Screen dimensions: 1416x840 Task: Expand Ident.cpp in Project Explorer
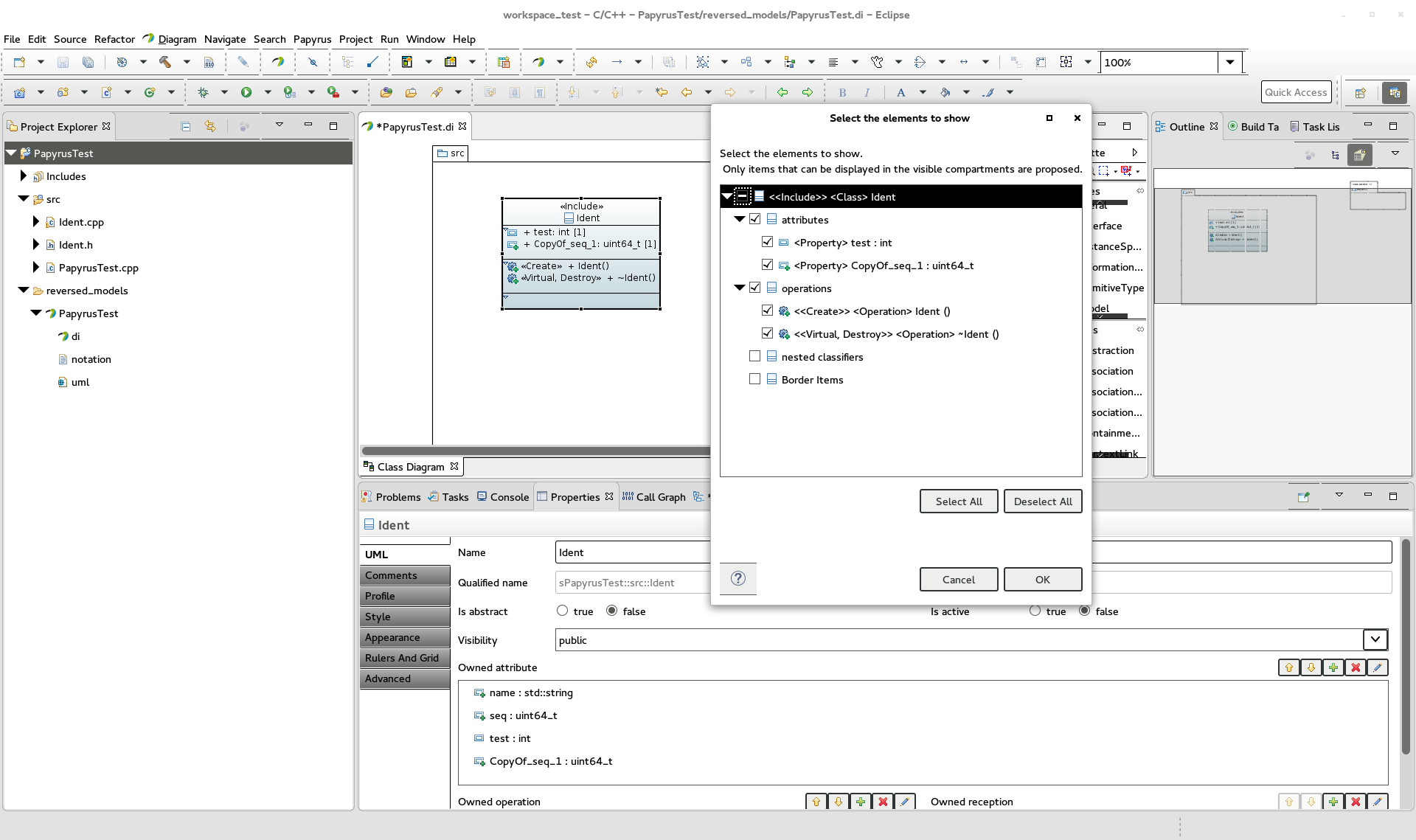point(35,221)
